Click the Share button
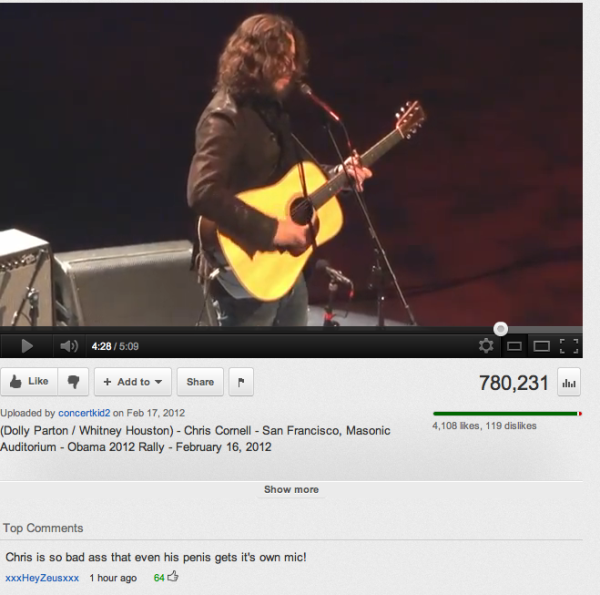 (200, 381)
